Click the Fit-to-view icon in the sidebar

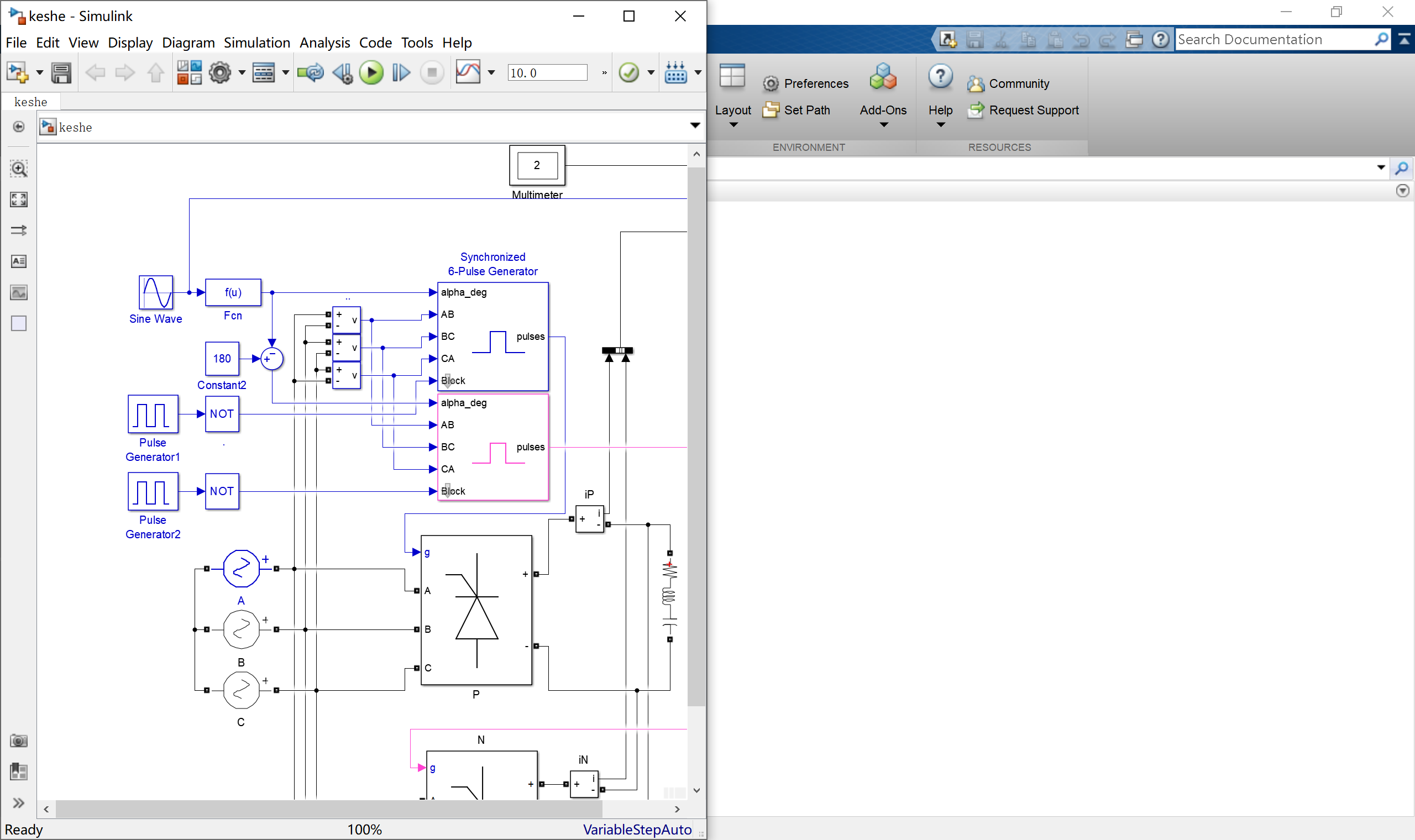(x=19, y=200)
